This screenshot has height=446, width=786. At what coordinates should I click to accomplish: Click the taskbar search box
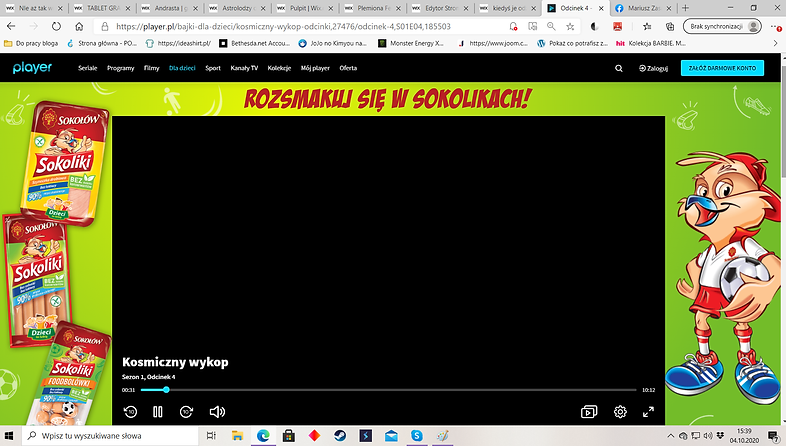[x=110, y=436]
